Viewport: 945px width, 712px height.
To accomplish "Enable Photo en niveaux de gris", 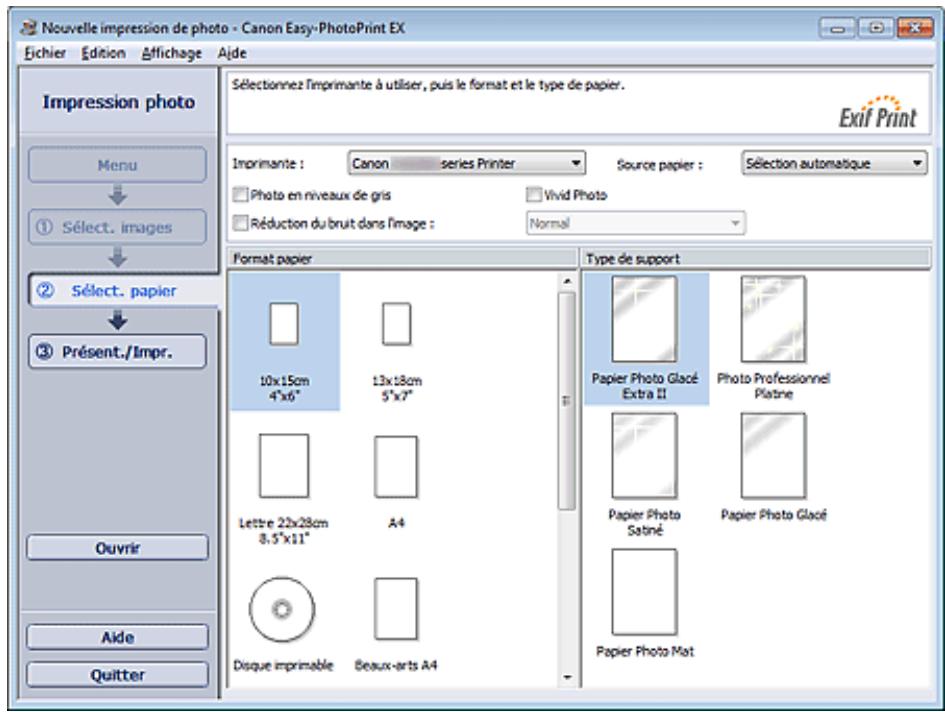I will (x=240, y=194).
